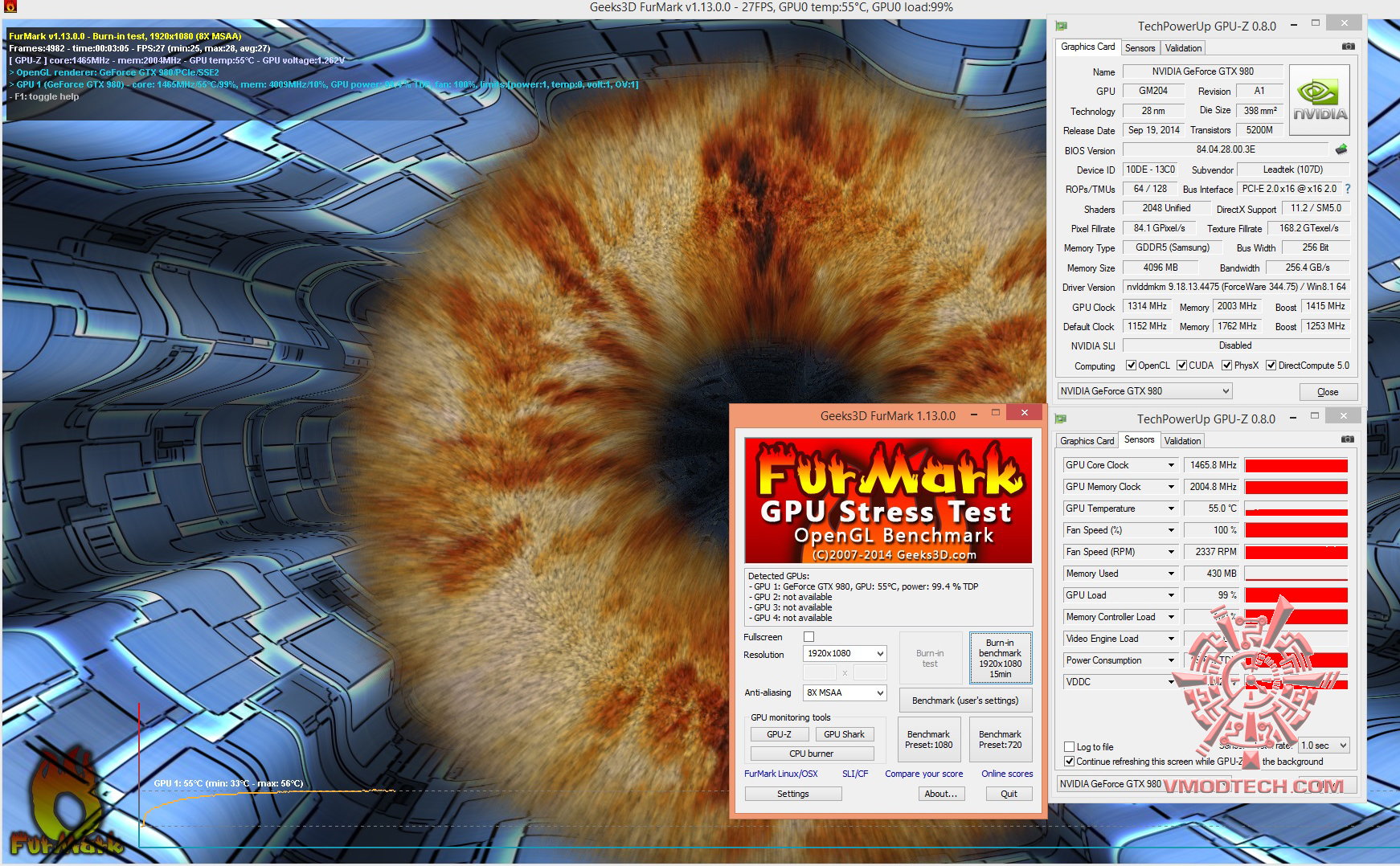Launch GPU Shark monitoring tool

(x=844, y=734)
